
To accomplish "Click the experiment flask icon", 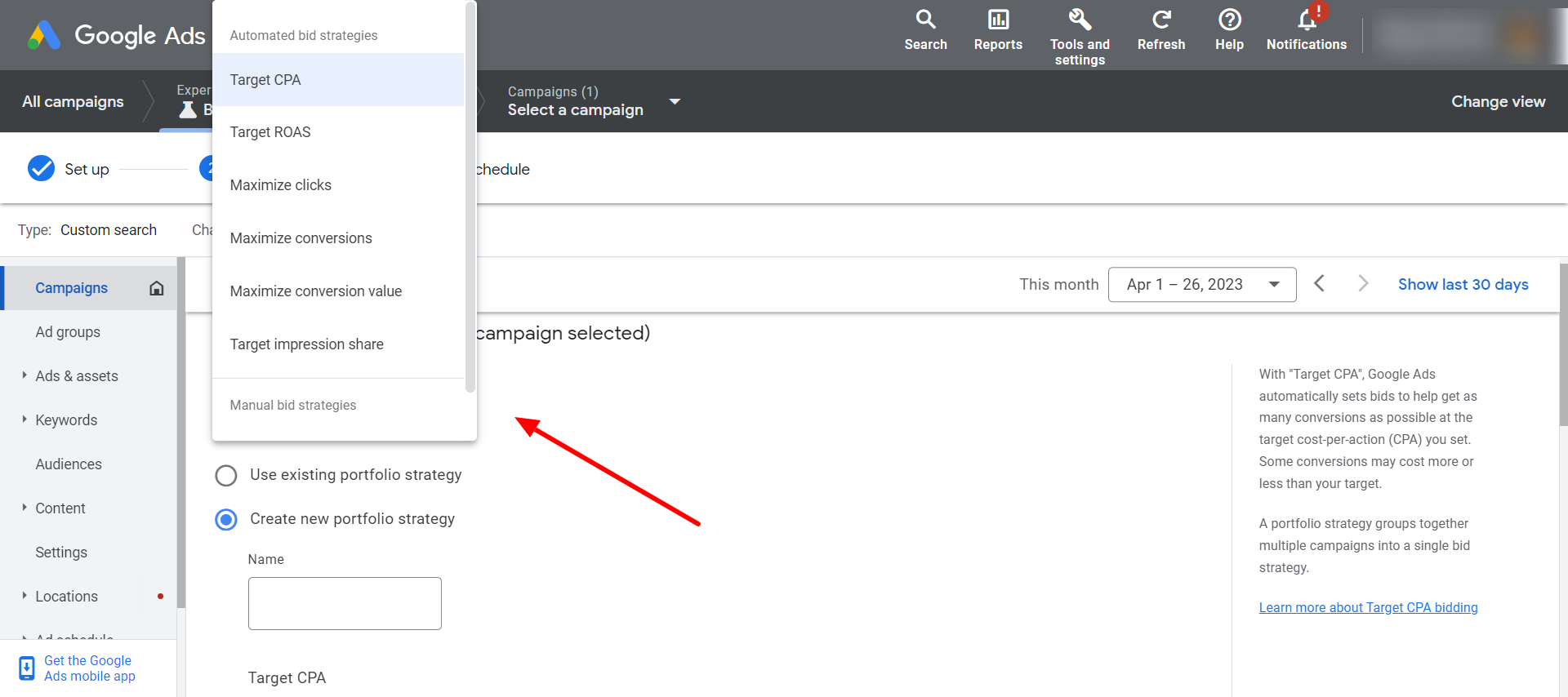I will (x=188, y=110).
